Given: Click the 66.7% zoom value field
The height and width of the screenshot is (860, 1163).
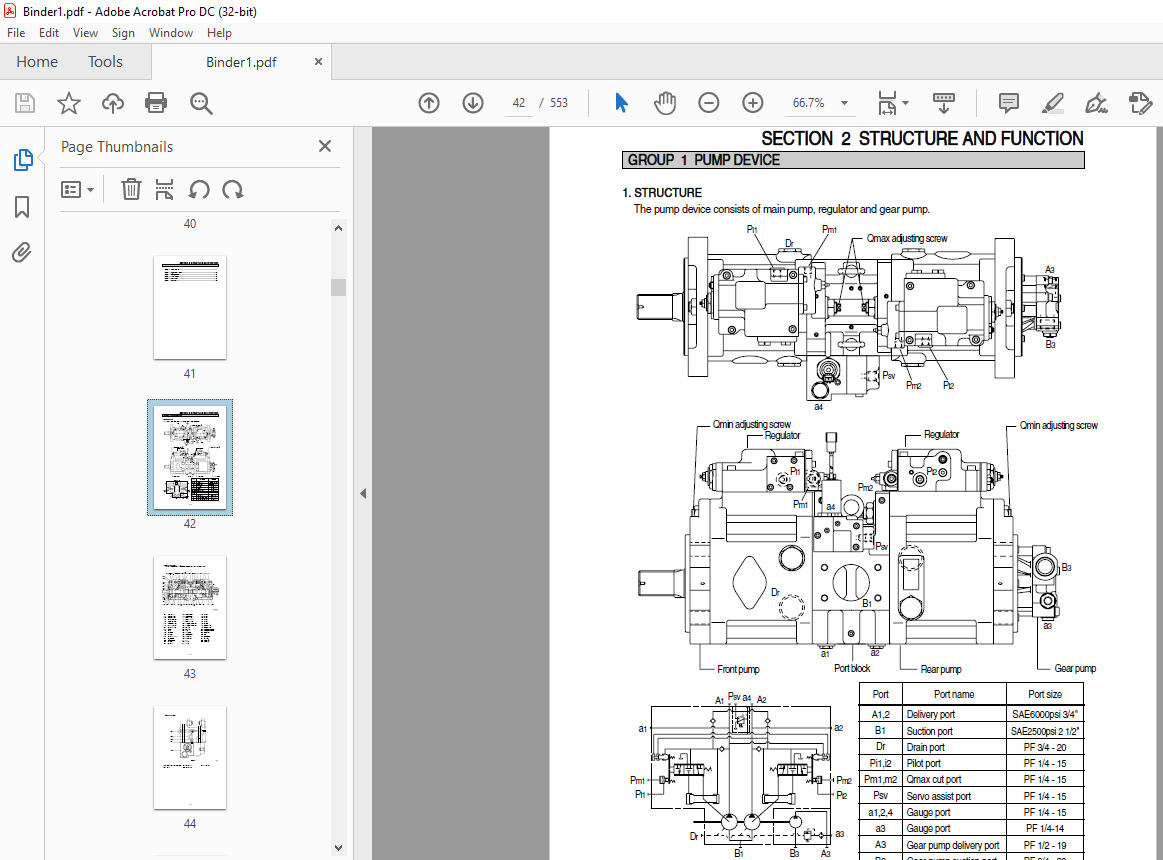Looking at the screenshot, I should (x=808, y=103).
